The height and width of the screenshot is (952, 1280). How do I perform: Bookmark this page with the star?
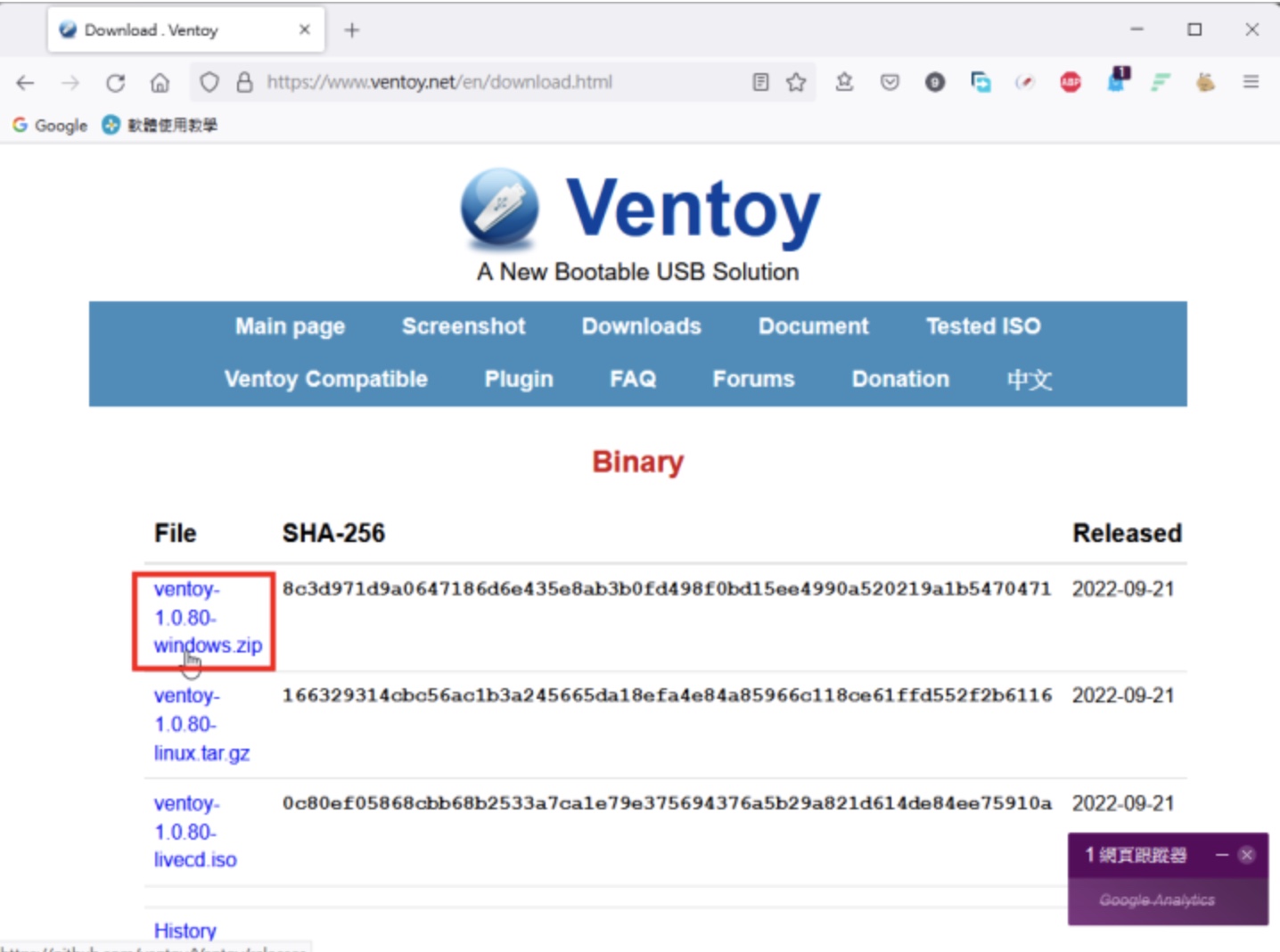point(796,82)
